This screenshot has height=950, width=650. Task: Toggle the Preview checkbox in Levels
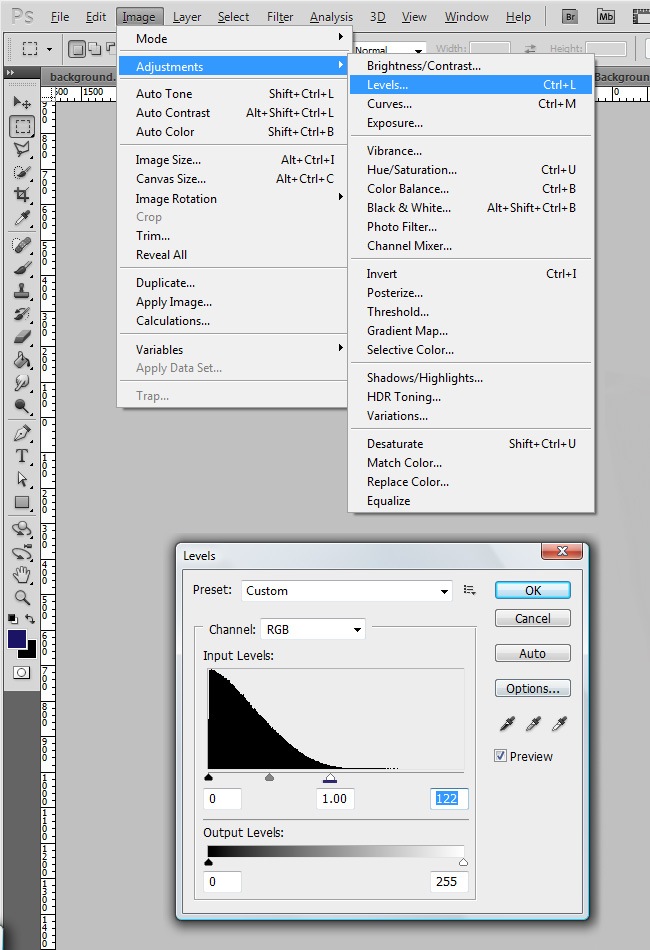coord(501,756)
